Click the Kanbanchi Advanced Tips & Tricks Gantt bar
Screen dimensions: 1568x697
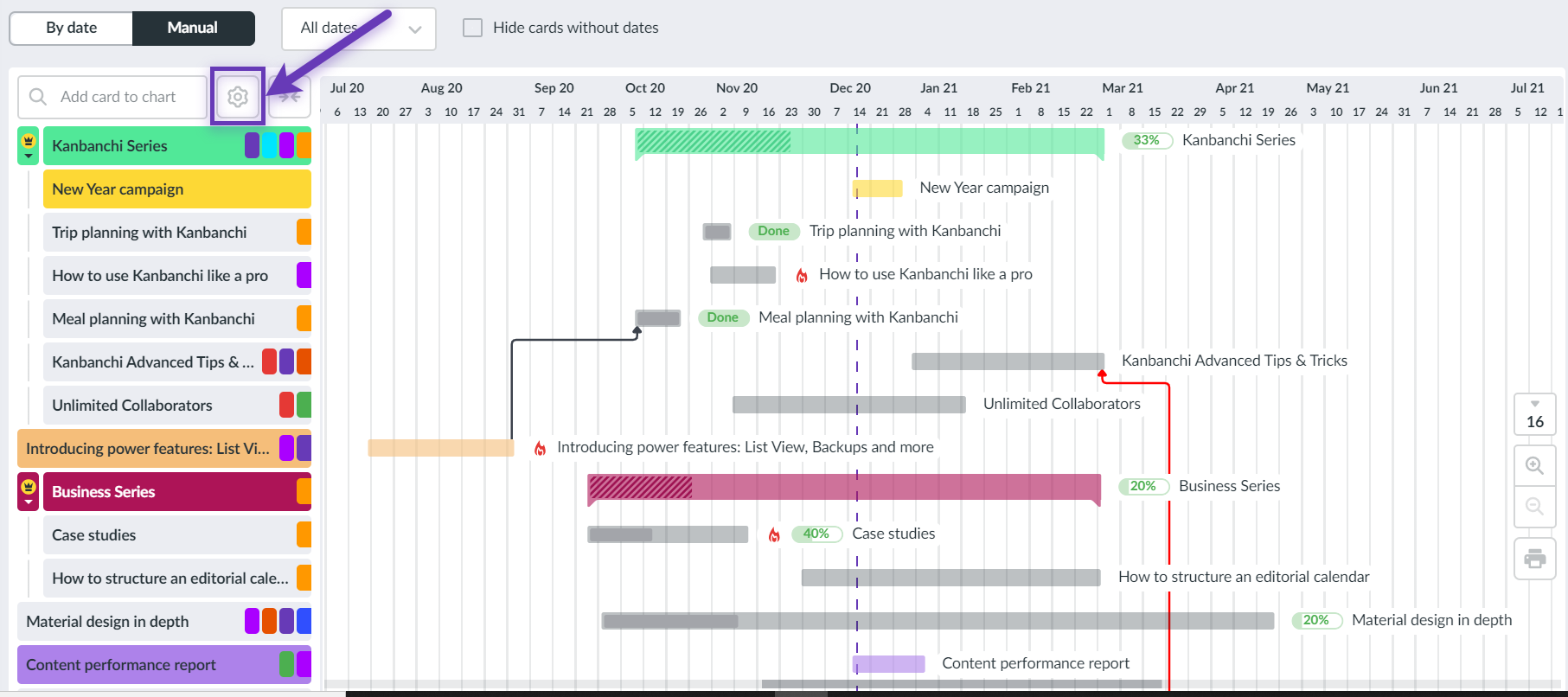click(1008, 361)
